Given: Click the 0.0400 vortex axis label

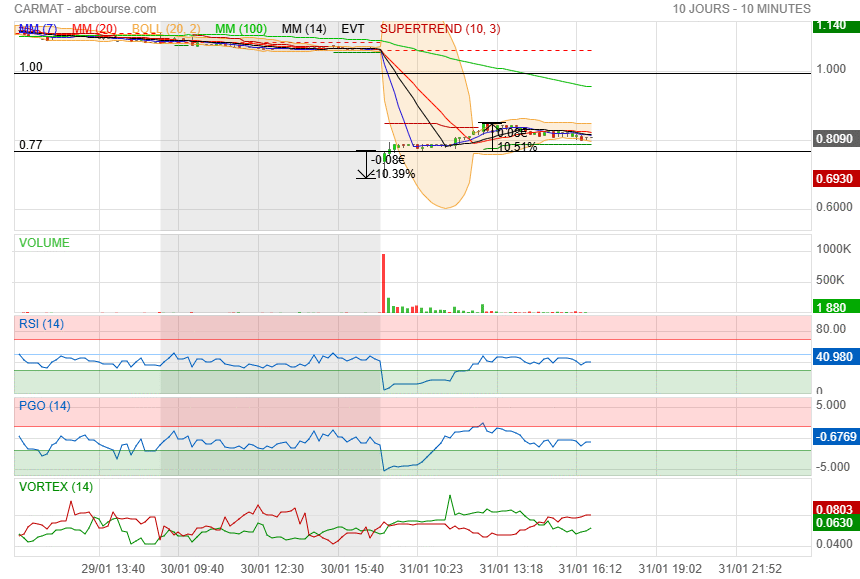Looking at the screenshot, I should pos(834,544).
